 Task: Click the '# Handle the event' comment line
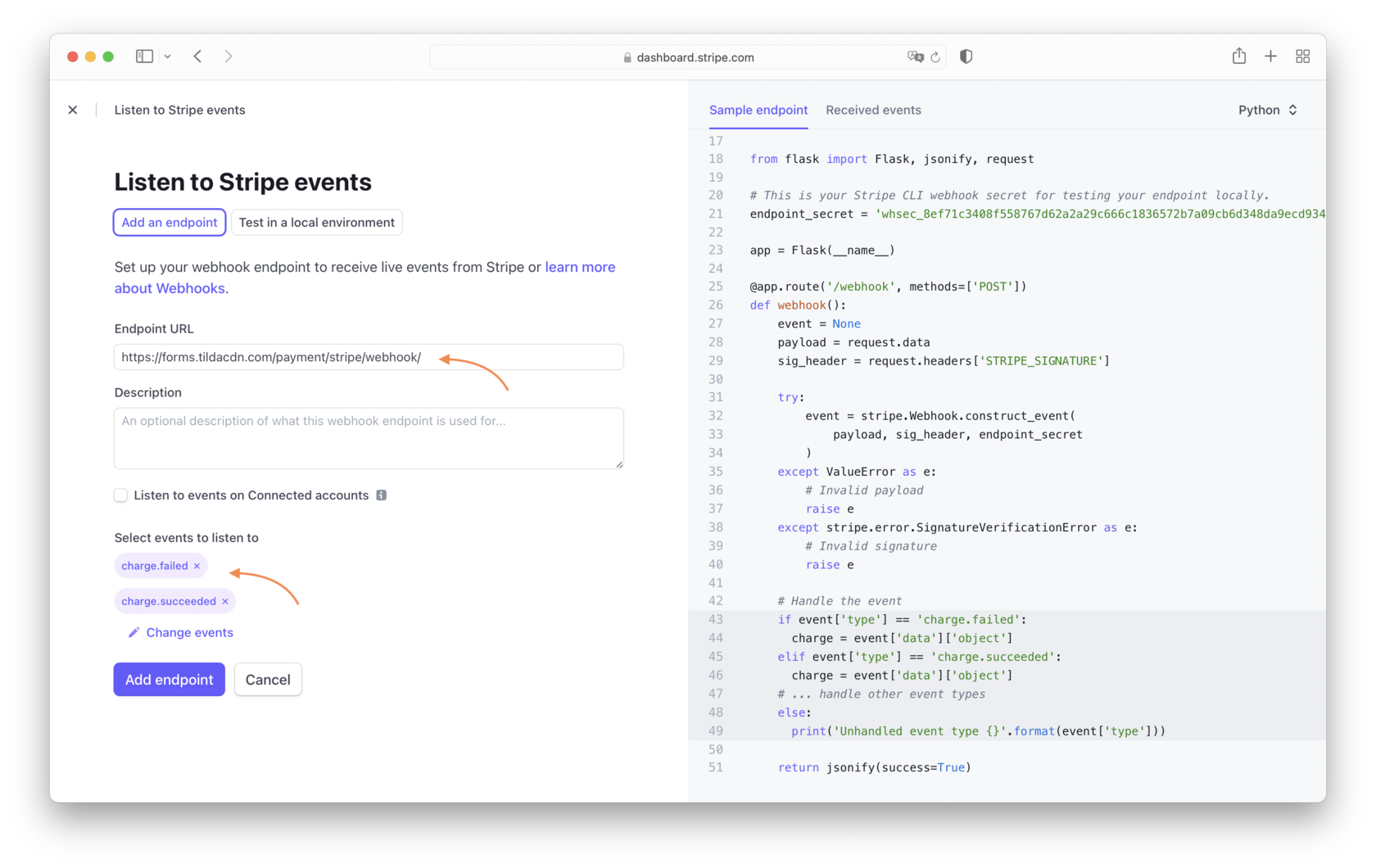[x=840, y=601]
